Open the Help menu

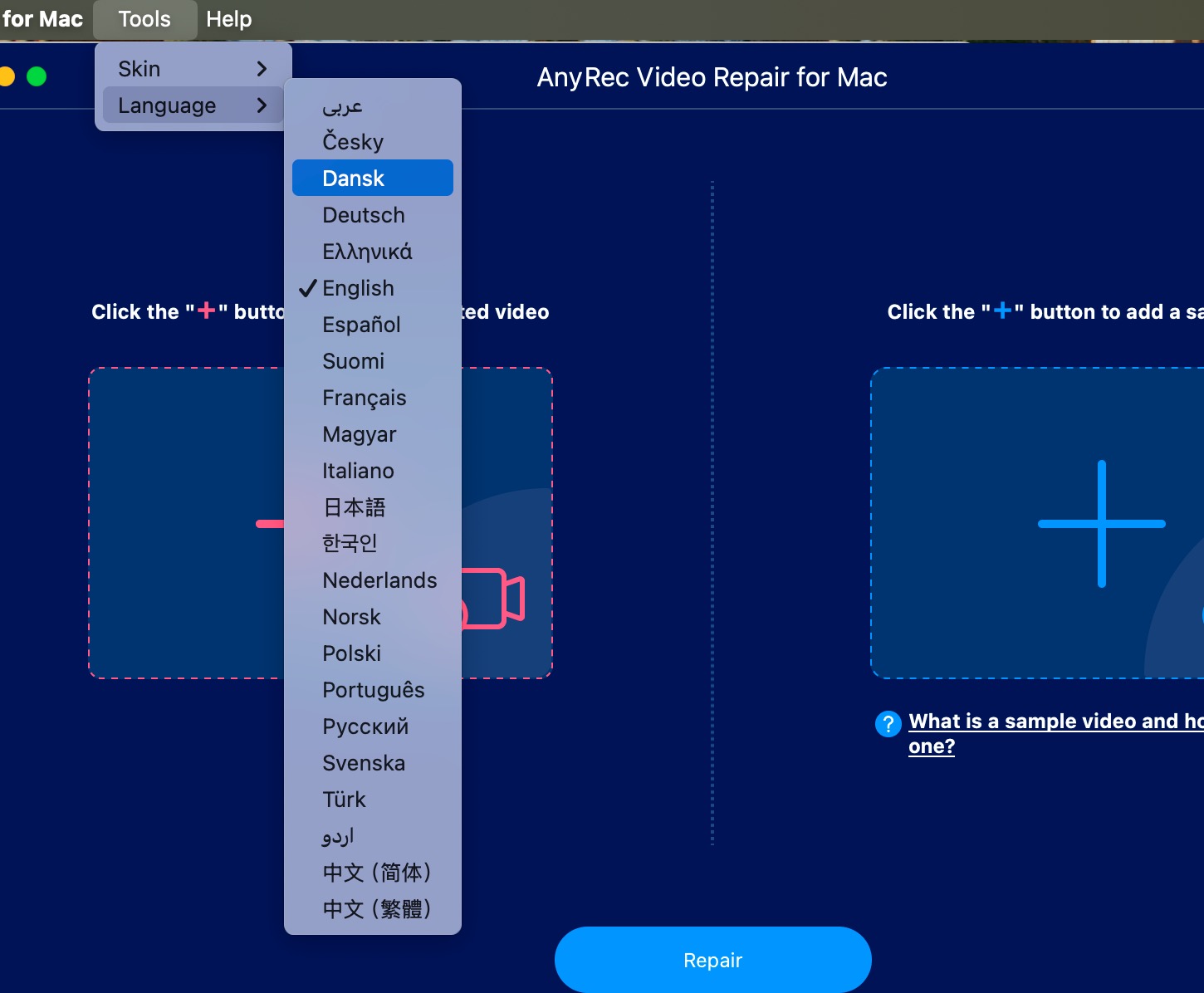tap(228, 19)
